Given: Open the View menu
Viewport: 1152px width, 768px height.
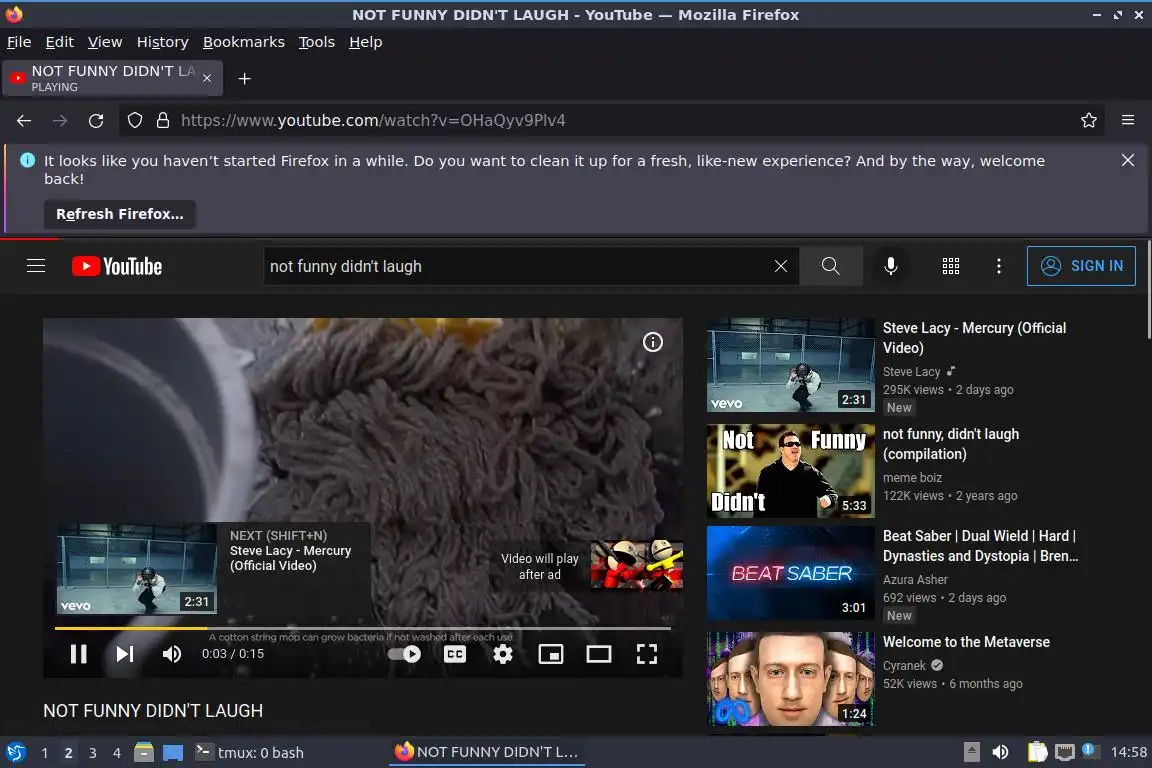Looking at the screenshot, I should click(x=105, y=42).
